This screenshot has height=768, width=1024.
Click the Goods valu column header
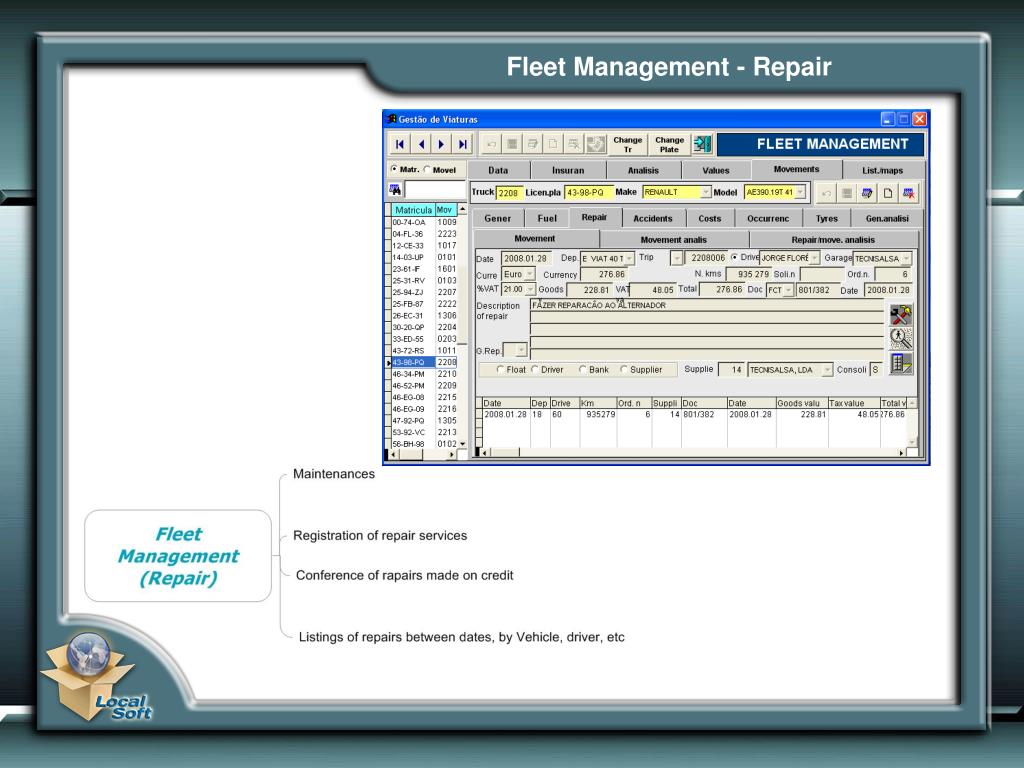click(802, 404)
